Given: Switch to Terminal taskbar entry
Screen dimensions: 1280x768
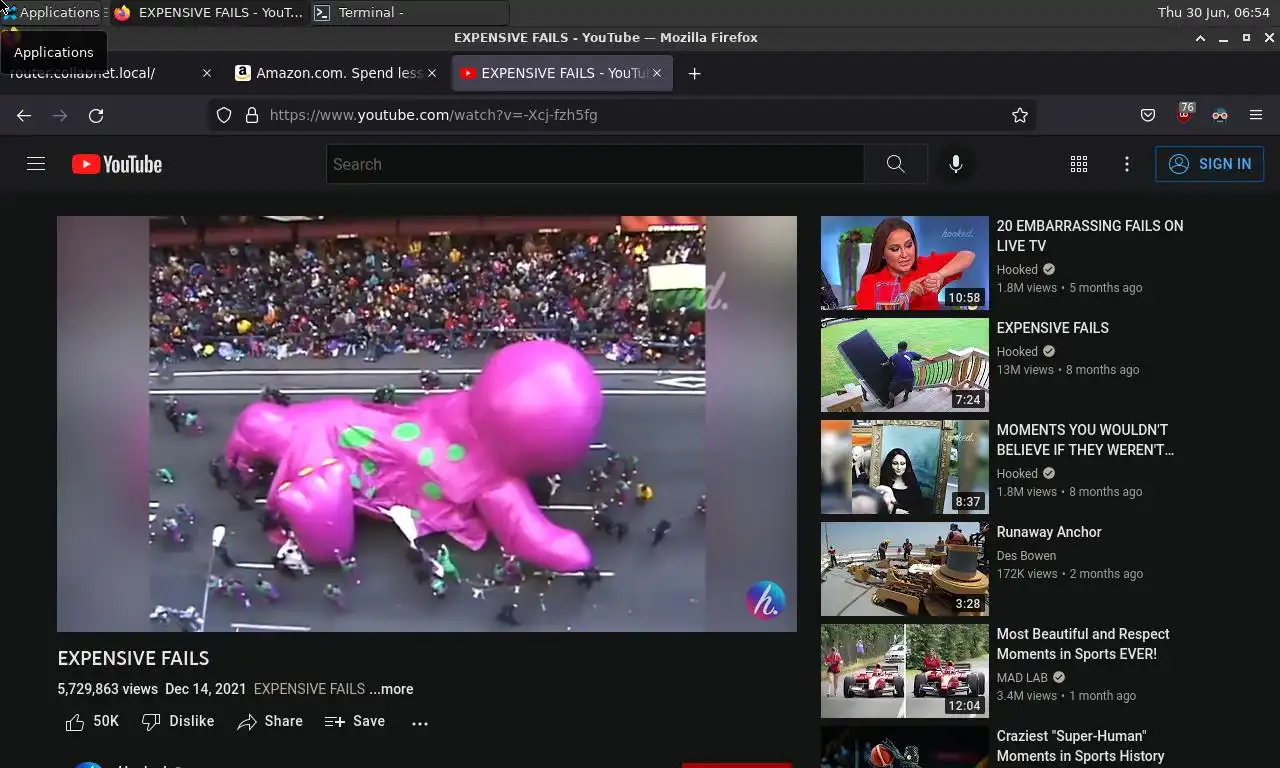Looking at the screenshot, I should point(410,13).
